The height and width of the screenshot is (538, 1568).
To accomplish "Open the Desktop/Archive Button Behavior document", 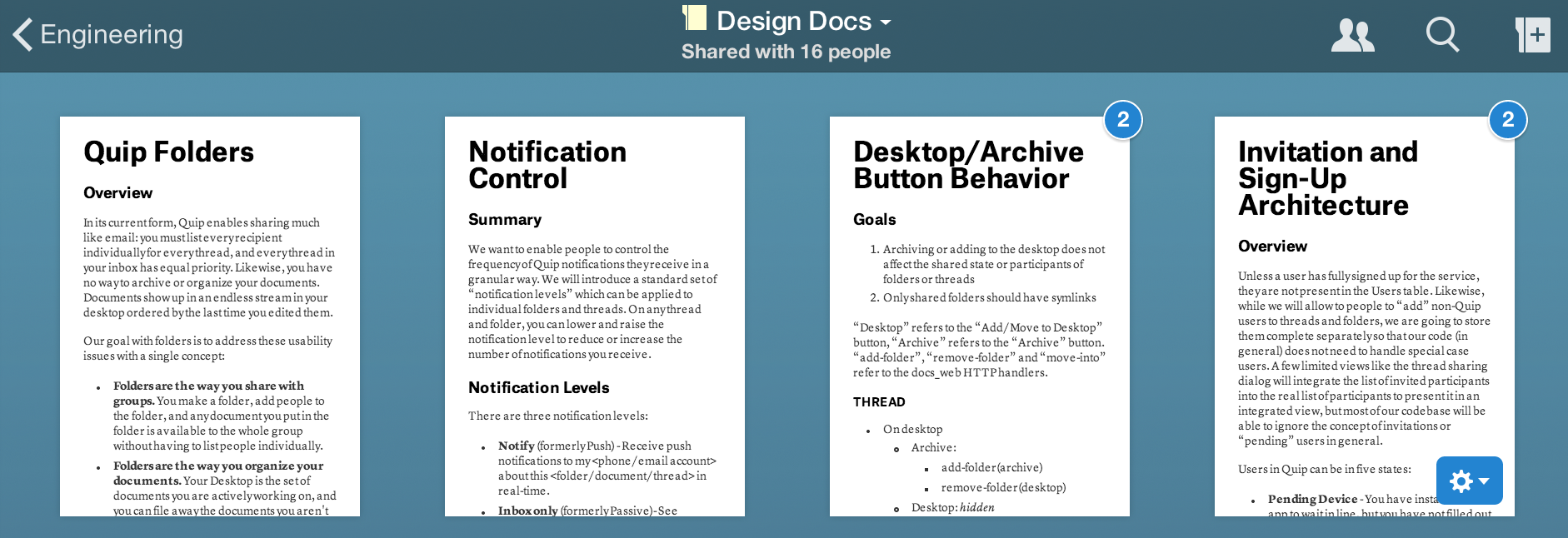I will 980,316.
